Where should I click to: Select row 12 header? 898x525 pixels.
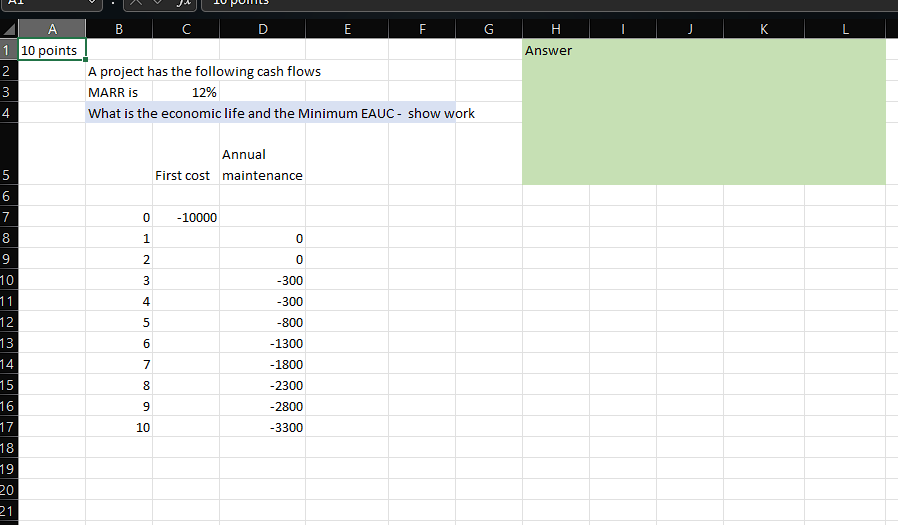click(x=9, y=322)
